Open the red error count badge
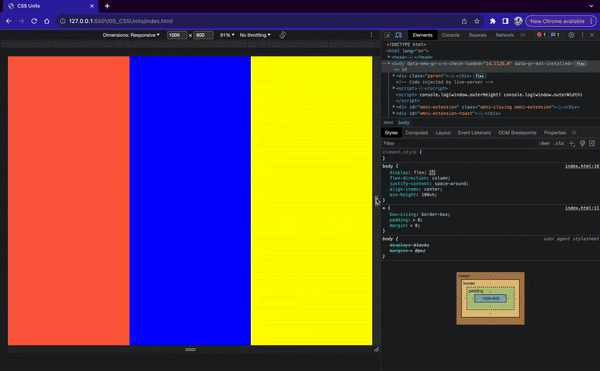The height and width of the screenshot is (371, 600). (x=541, y=35)
